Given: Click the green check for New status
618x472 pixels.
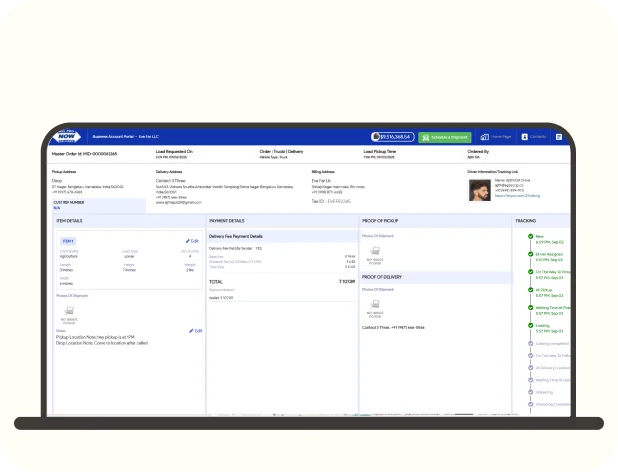Looking at the screenshot, I should 529,237.
